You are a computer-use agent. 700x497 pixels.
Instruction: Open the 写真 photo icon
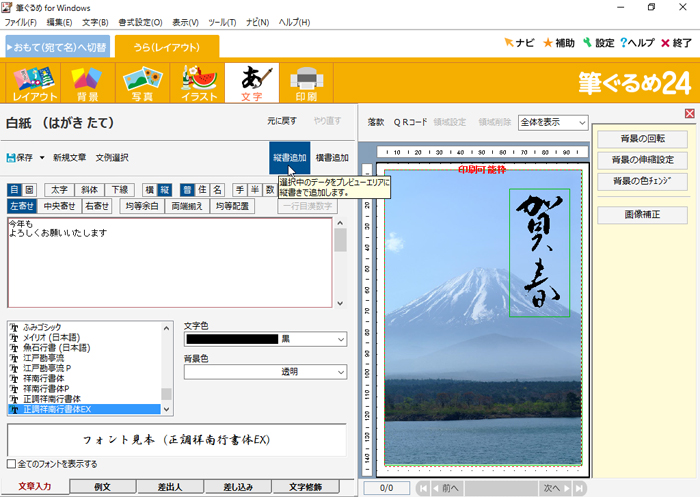tap(143, 83)
